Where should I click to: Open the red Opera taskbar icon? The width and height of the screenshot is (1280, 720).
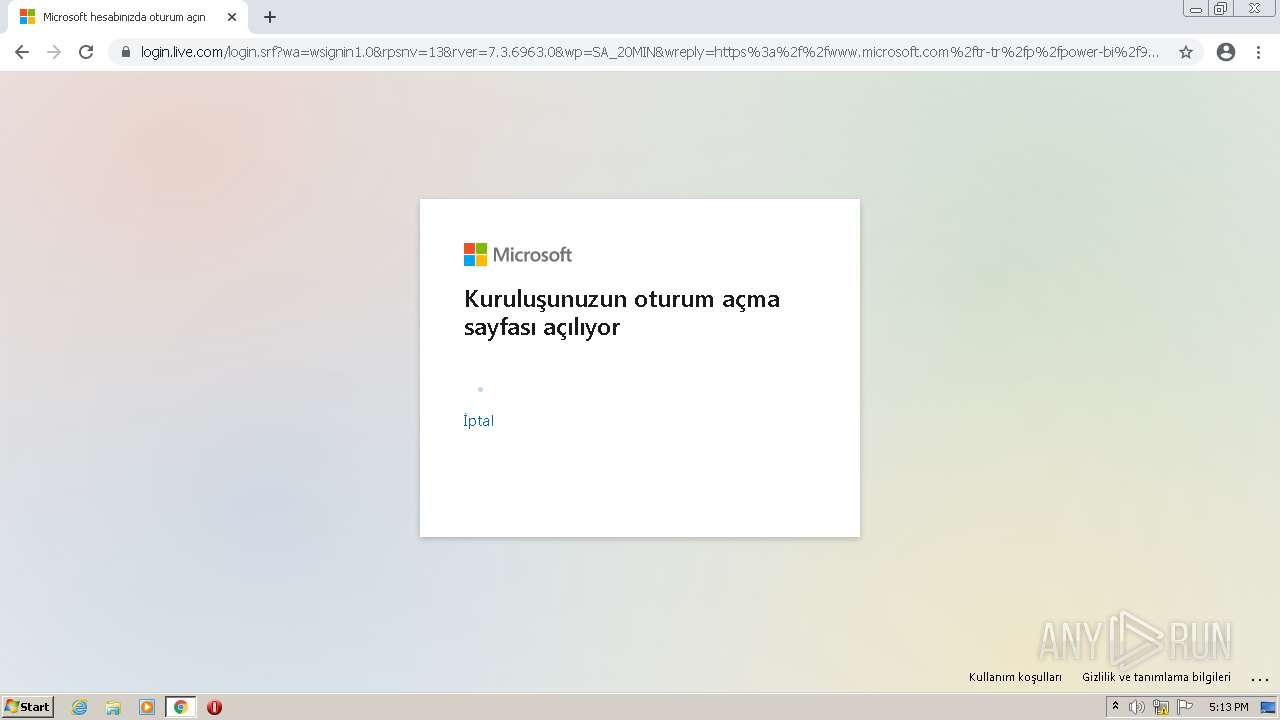tap(214, 707)
